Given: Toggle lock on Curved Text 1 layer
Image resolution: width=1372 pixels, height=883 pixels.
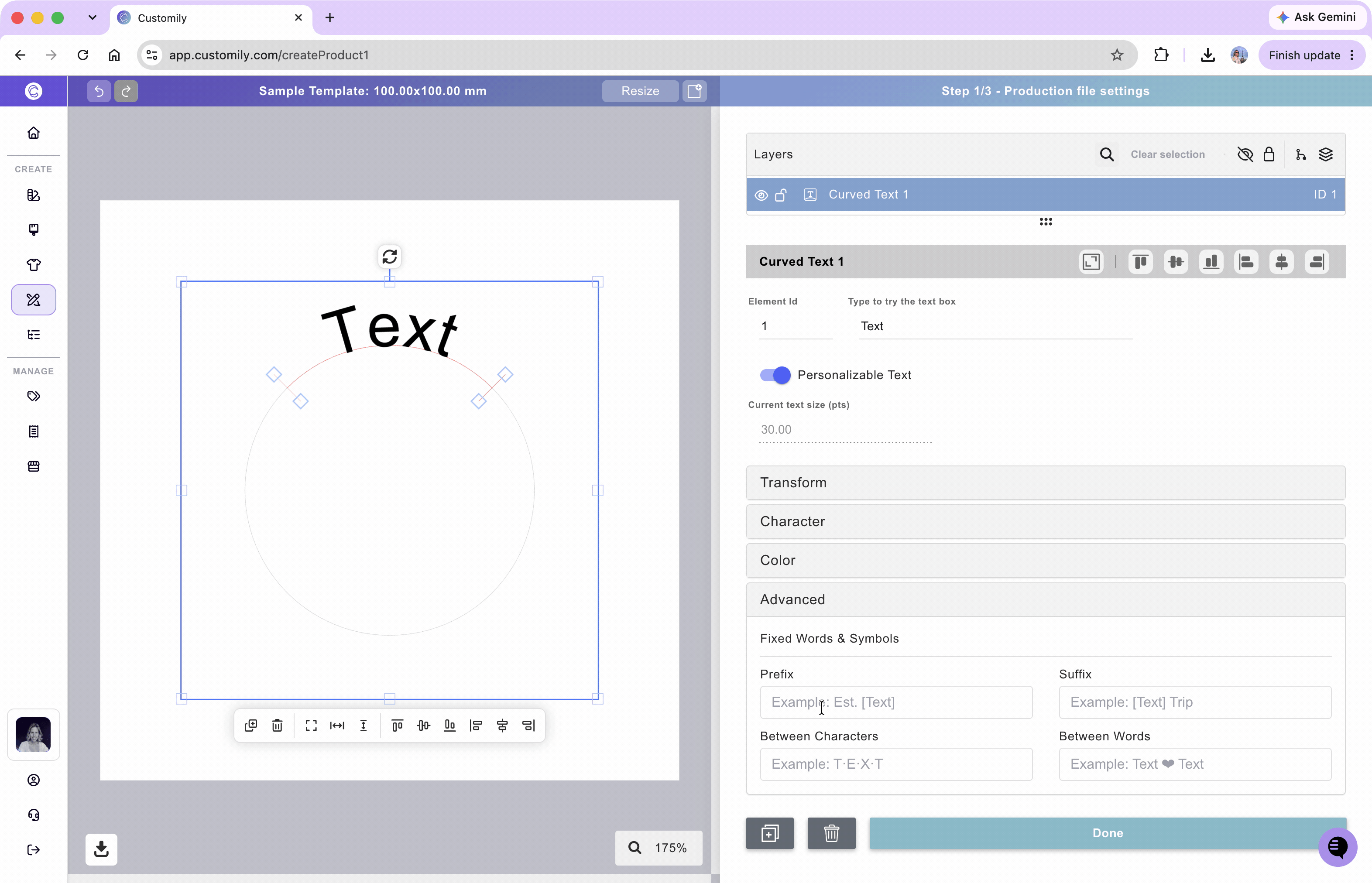Looking at the screenshot, I should pos(781,195).
